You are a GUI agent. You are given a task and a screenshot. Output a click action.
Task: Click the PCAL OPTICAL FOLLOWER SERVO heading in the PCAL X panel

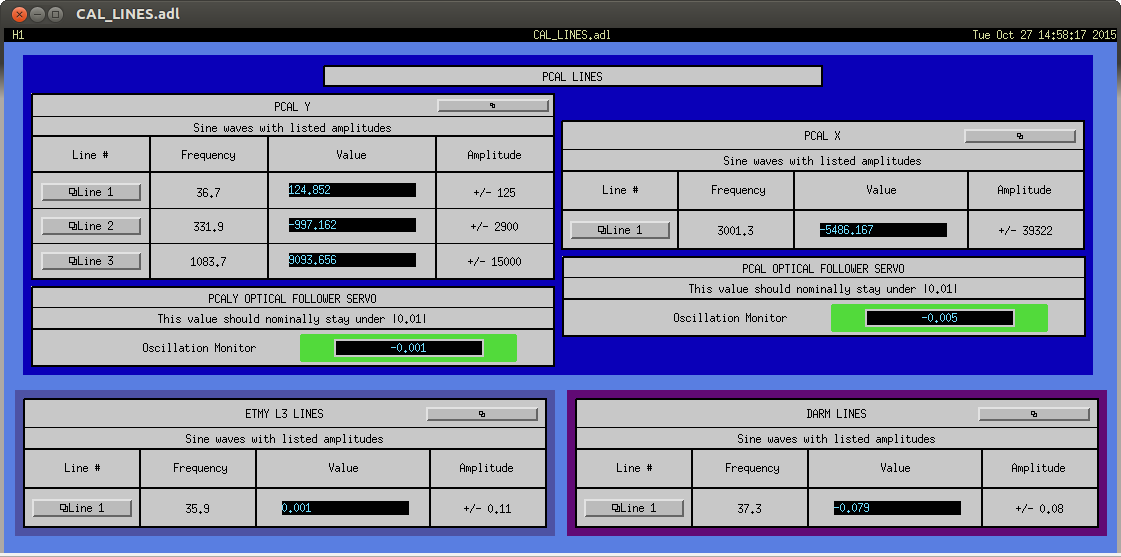[823, 268]
